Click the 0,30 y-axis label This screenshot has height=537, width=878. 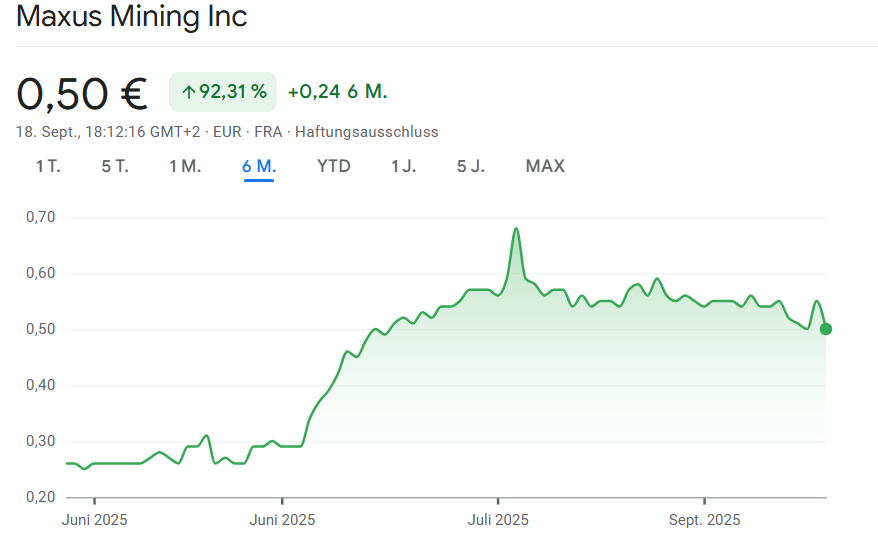point(41,441)
